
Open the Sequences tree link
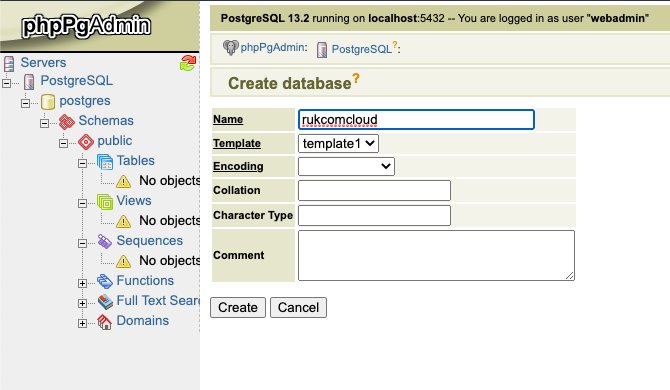(x=150, y=240)
